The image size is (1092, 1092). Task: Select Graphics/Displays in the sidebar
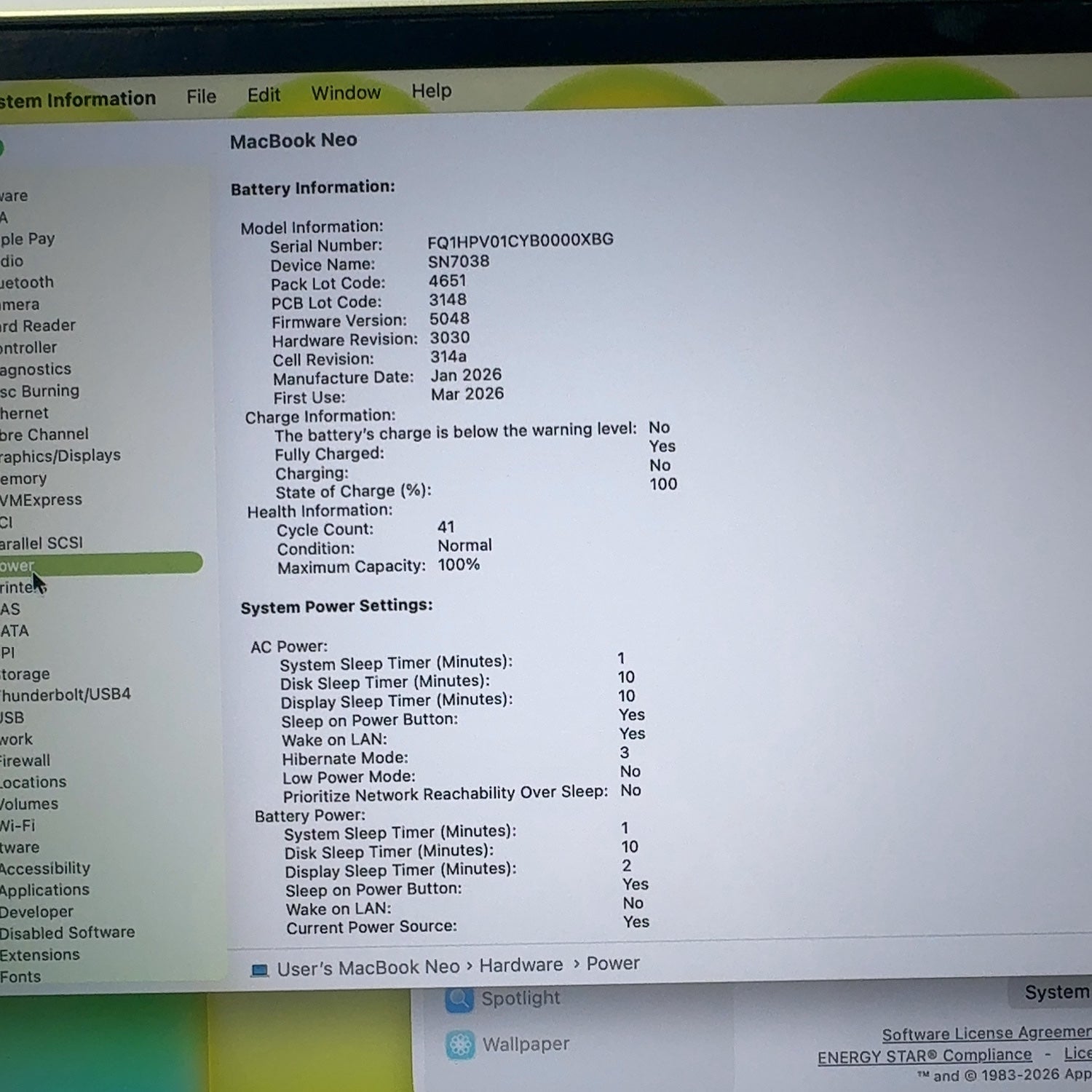(x=60, y=456)
